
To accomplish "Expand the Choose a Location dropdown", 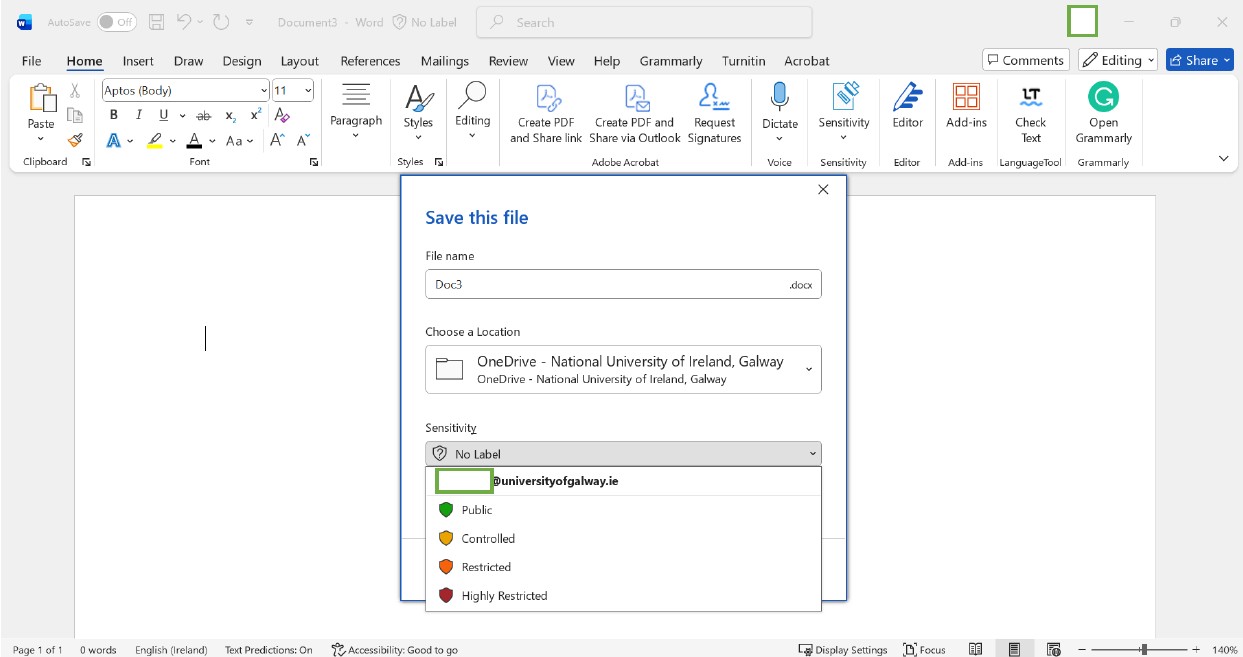I will pyautogui.click(x=808, y=369).
